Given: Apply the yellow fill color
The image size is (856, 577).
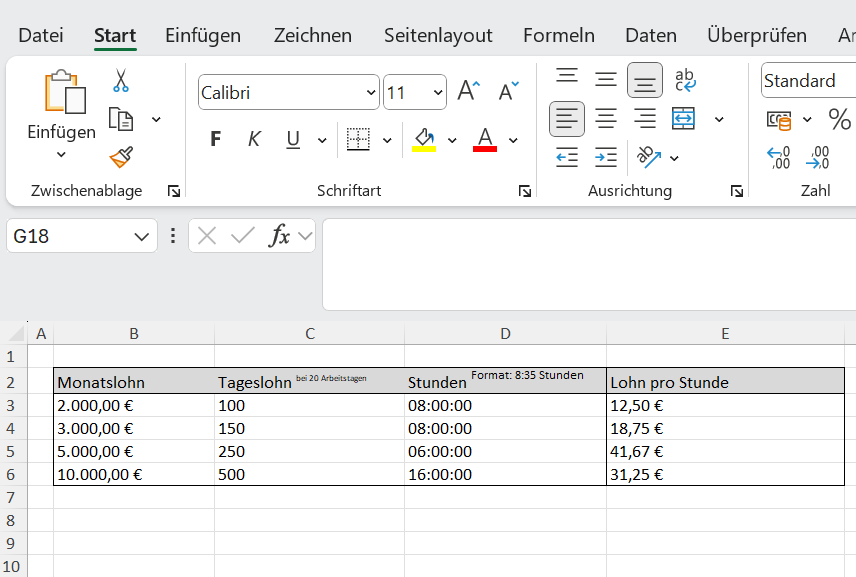Looking at the screenshot, I should [x=424, y=139].
